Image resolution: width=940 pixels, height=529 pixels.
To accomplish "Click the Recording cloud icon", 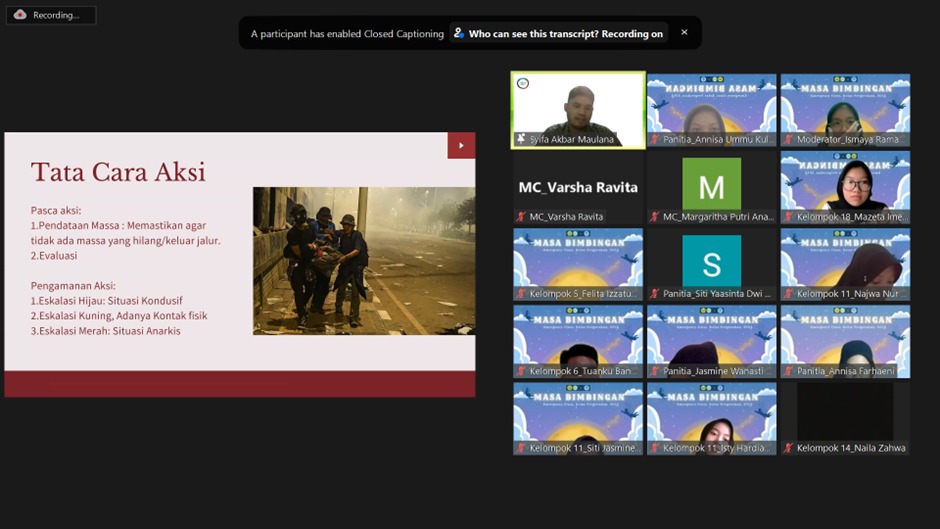I will 20,15.
